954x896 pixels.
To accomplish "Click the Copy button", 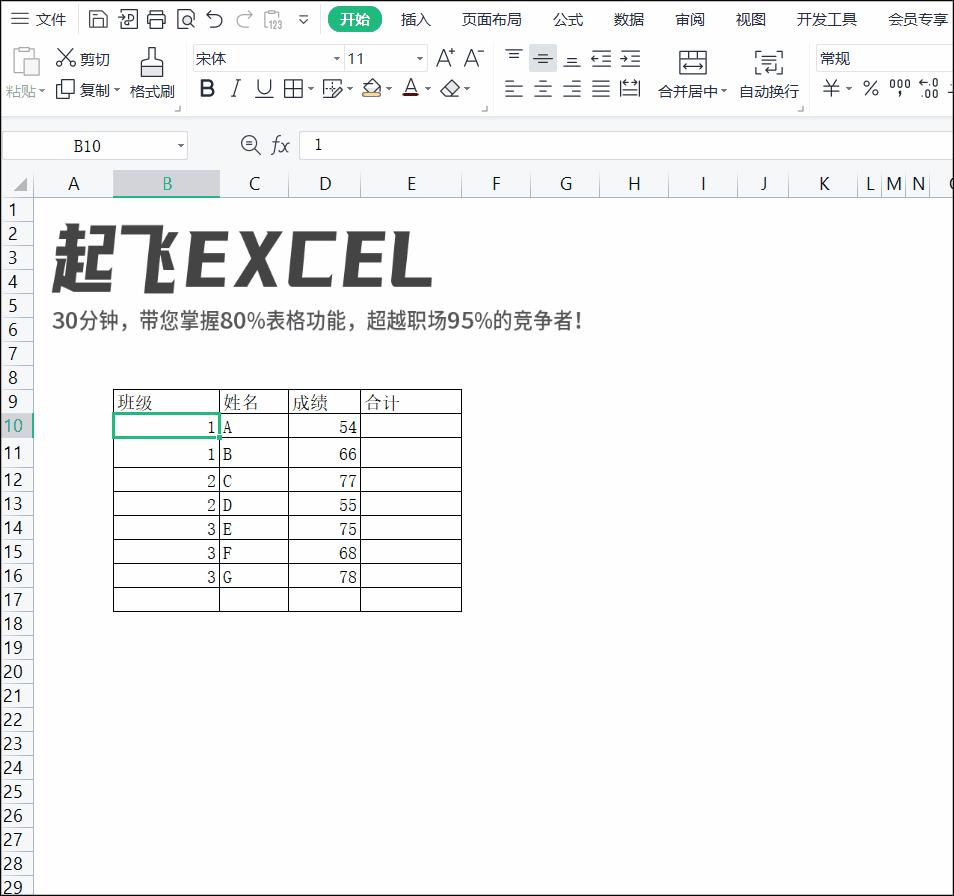I will pyautogui.click(x=83, y=90).
